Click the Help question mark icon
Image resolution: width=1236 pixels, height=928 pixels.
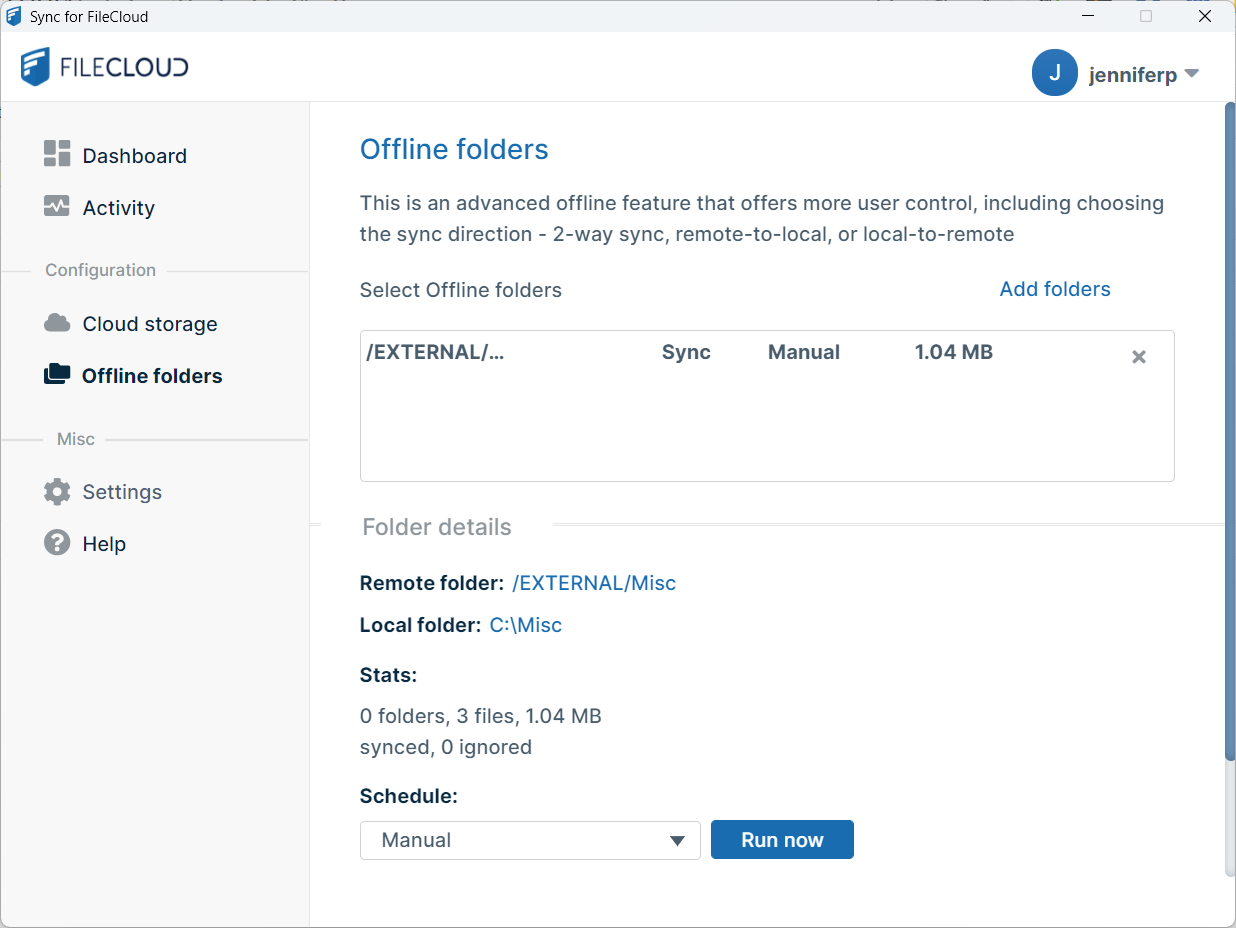[57, 543]
